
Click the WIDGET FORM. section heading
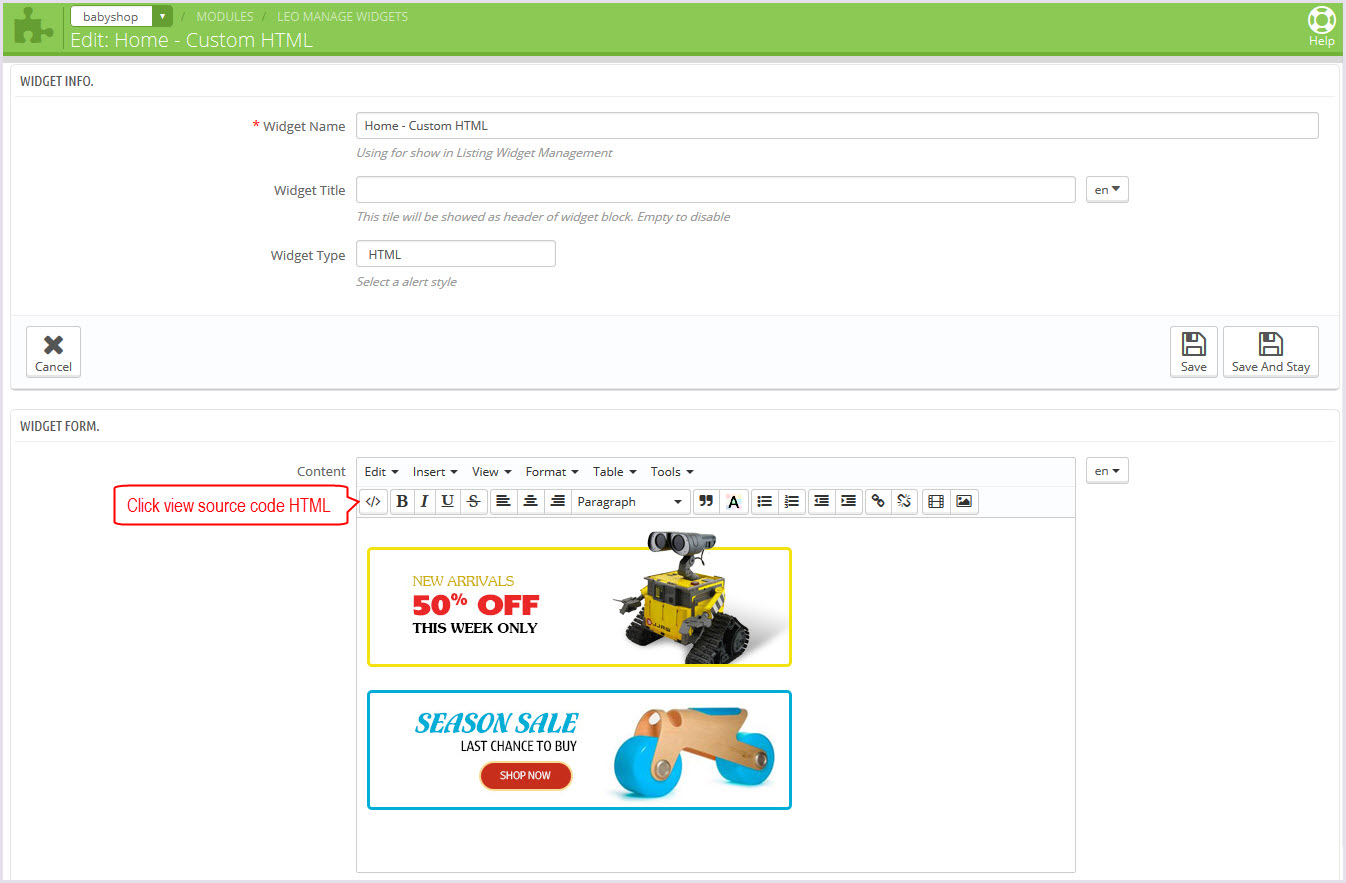pos(59,426)
